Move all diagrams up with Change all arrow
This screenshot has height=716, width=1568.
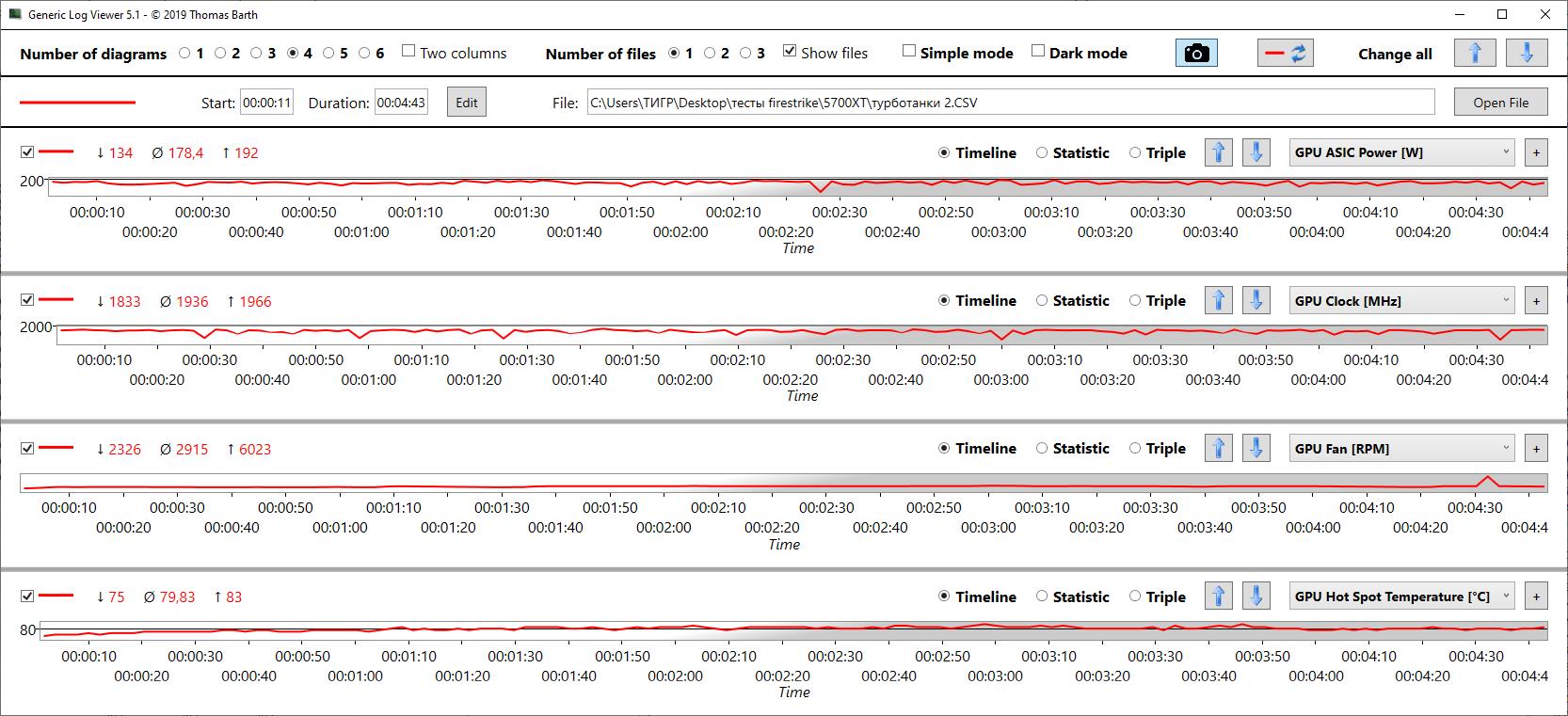(1475, 54)
